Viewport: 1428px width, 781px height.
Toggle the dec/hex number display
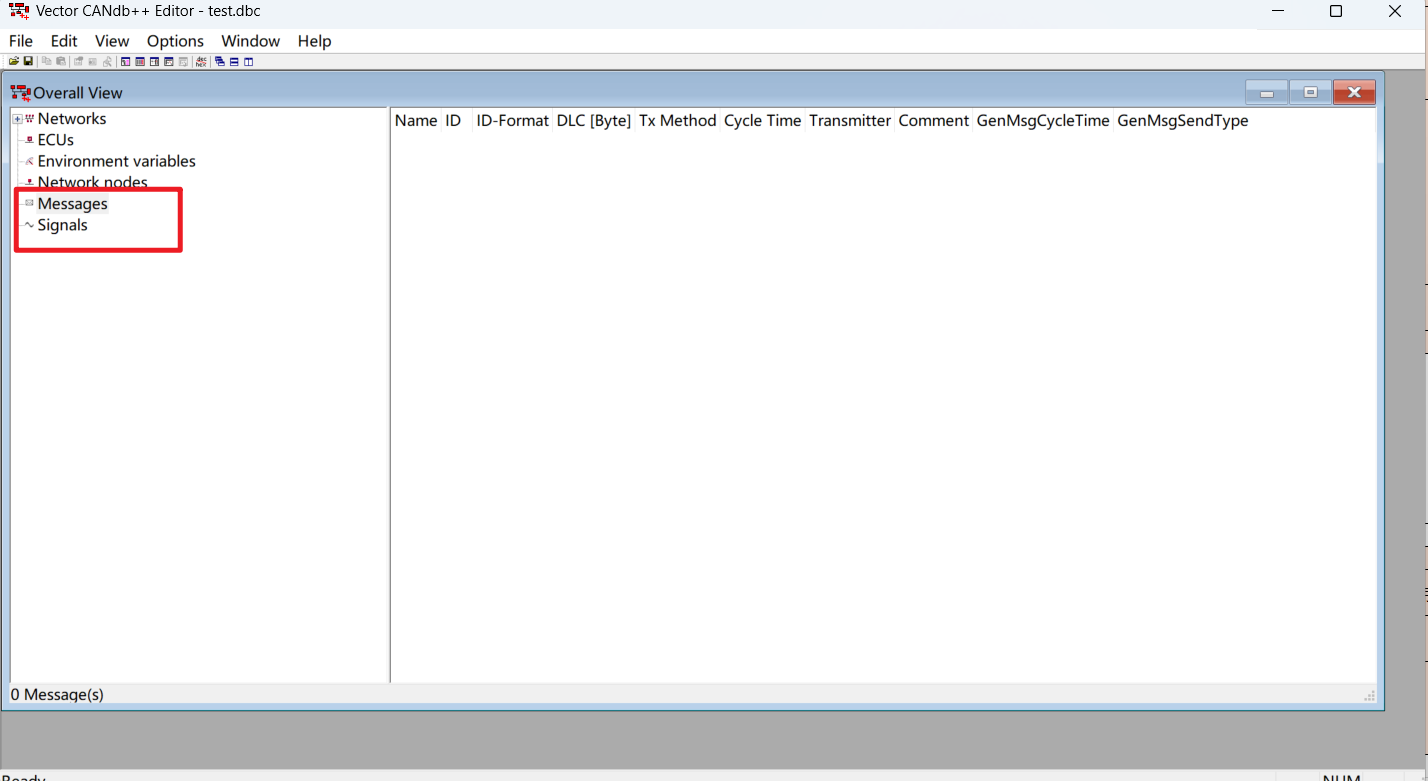(x=202, y=61)
